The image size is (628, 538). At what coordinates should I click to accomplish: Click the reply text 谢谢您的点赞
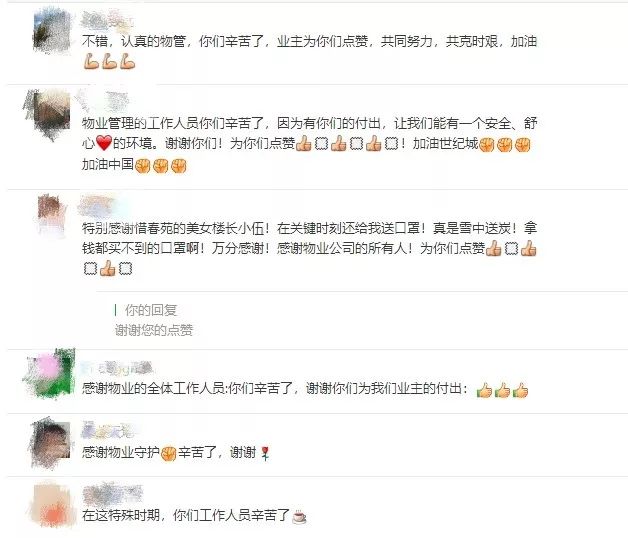[154, 330]
